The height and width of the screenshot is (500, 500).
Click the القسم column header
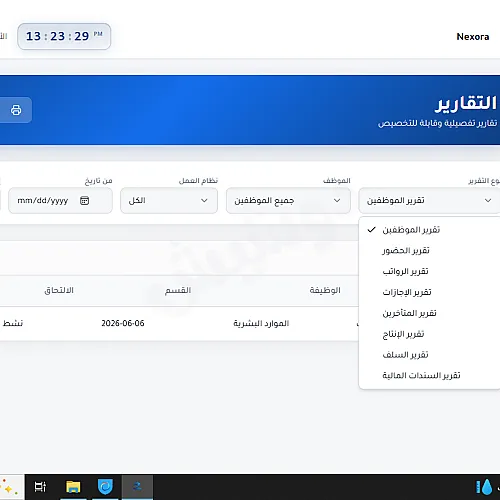178,290
